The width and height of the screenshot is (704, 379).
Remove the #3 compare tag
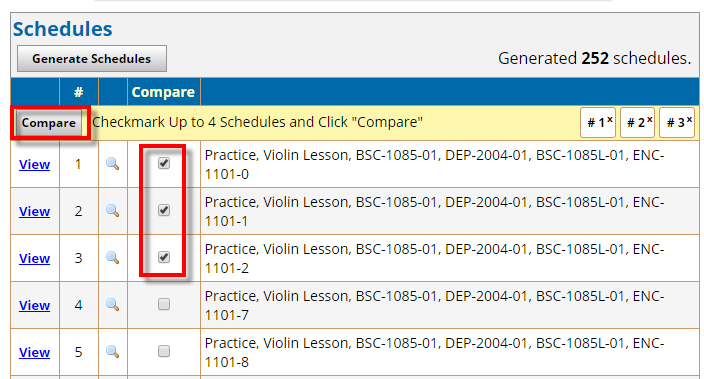689,119
